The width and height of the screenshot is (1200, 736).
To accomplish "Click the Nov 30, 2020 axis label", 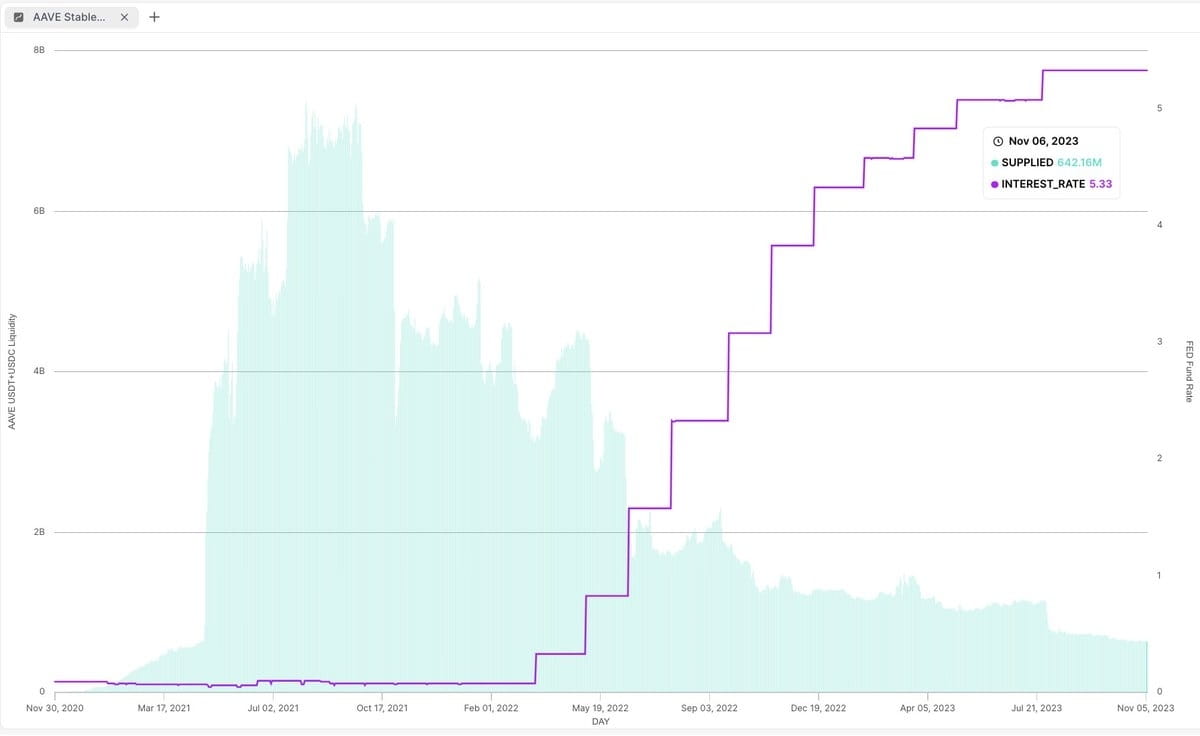I will [x=55, y=708].
